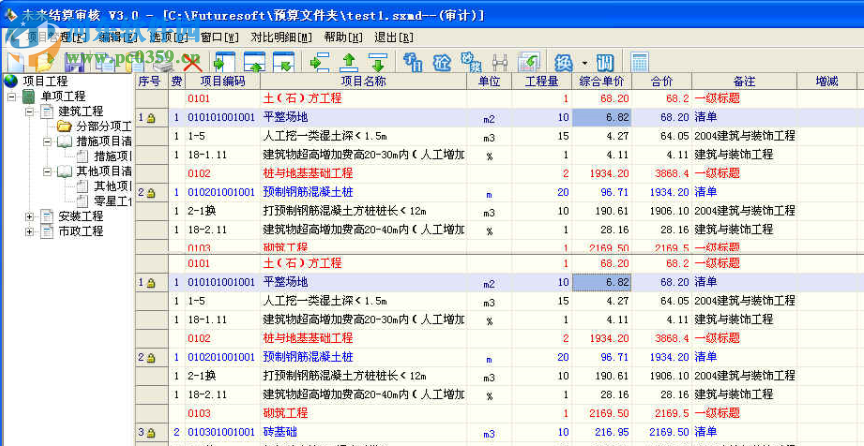
Task: Click highlighted 6.82 cell in lower pane
Action: [x=602, y=282]
